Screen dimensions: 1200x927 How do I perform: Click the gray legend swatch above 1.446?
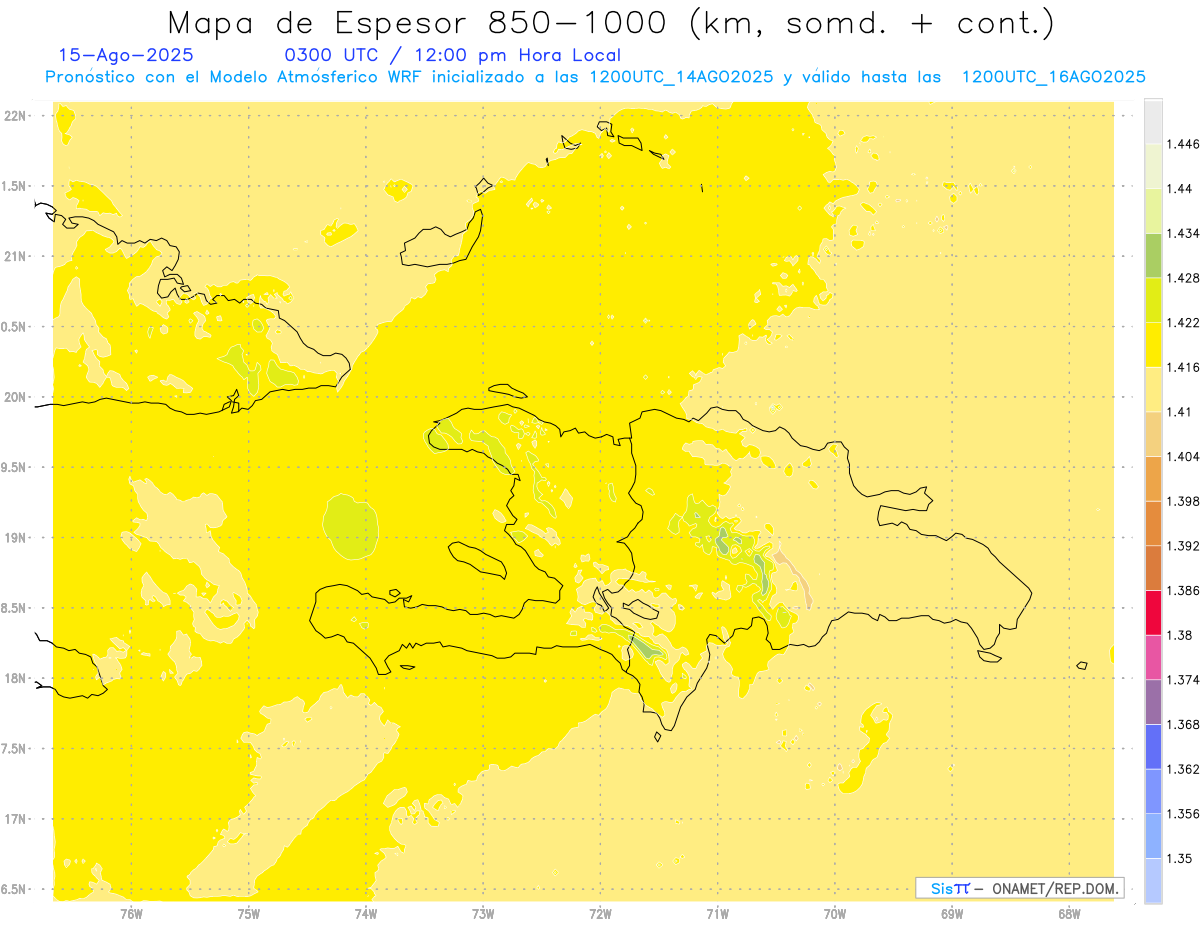[1153, 122]
